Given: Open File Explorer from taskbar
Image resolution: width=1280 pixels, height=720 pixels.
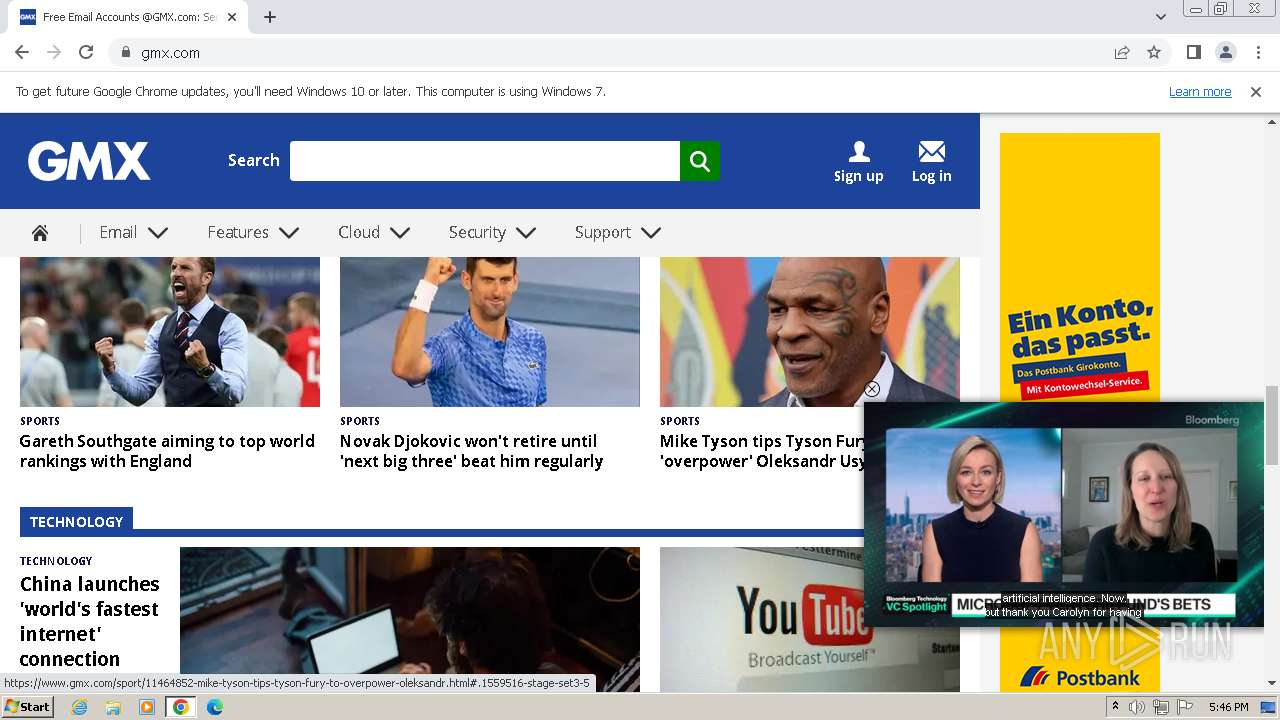Looking at the screenshot, I should pos(113,707).
